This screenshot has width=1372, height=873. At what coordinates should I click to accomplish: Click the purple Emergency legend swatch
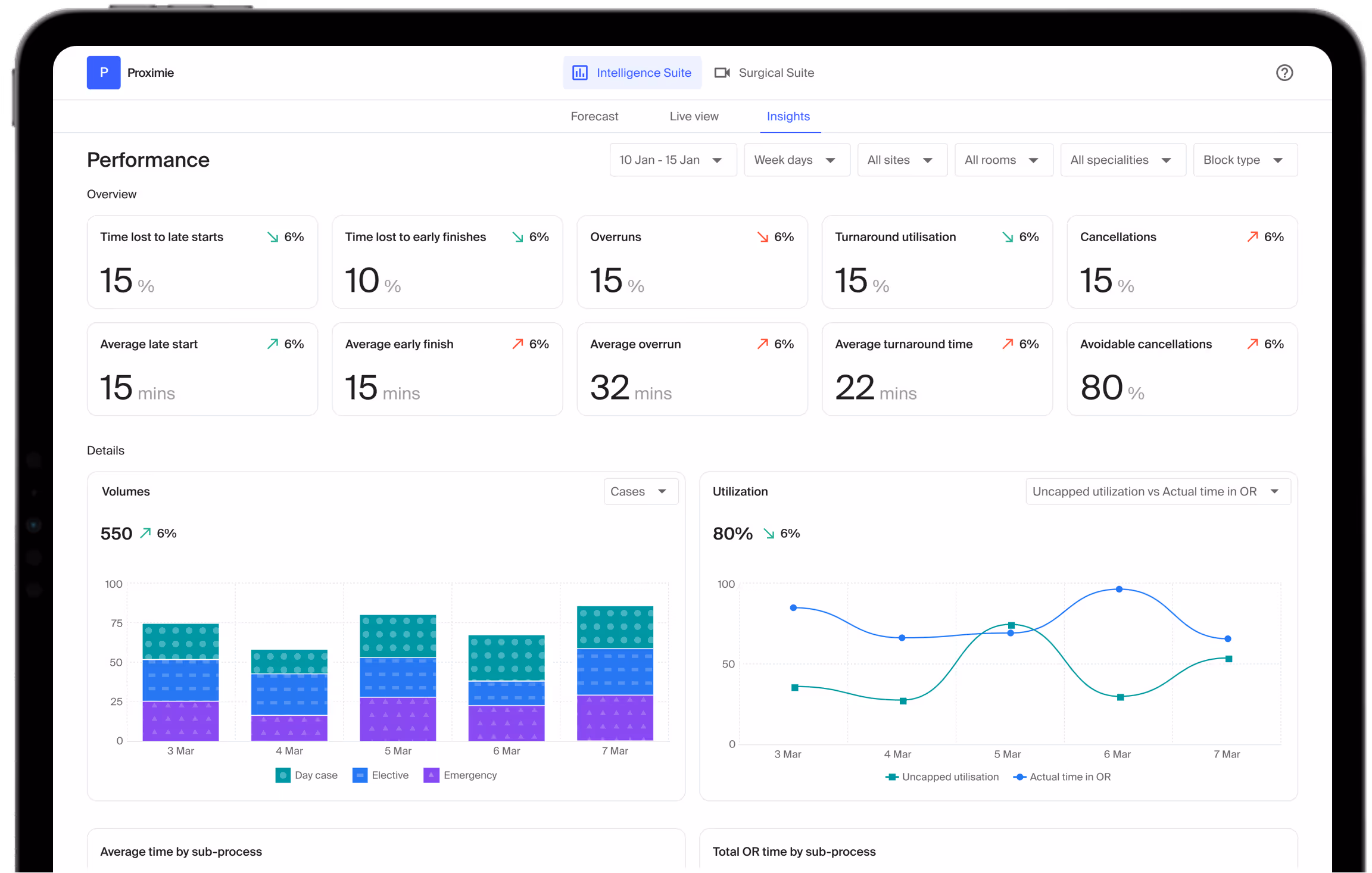431,775
